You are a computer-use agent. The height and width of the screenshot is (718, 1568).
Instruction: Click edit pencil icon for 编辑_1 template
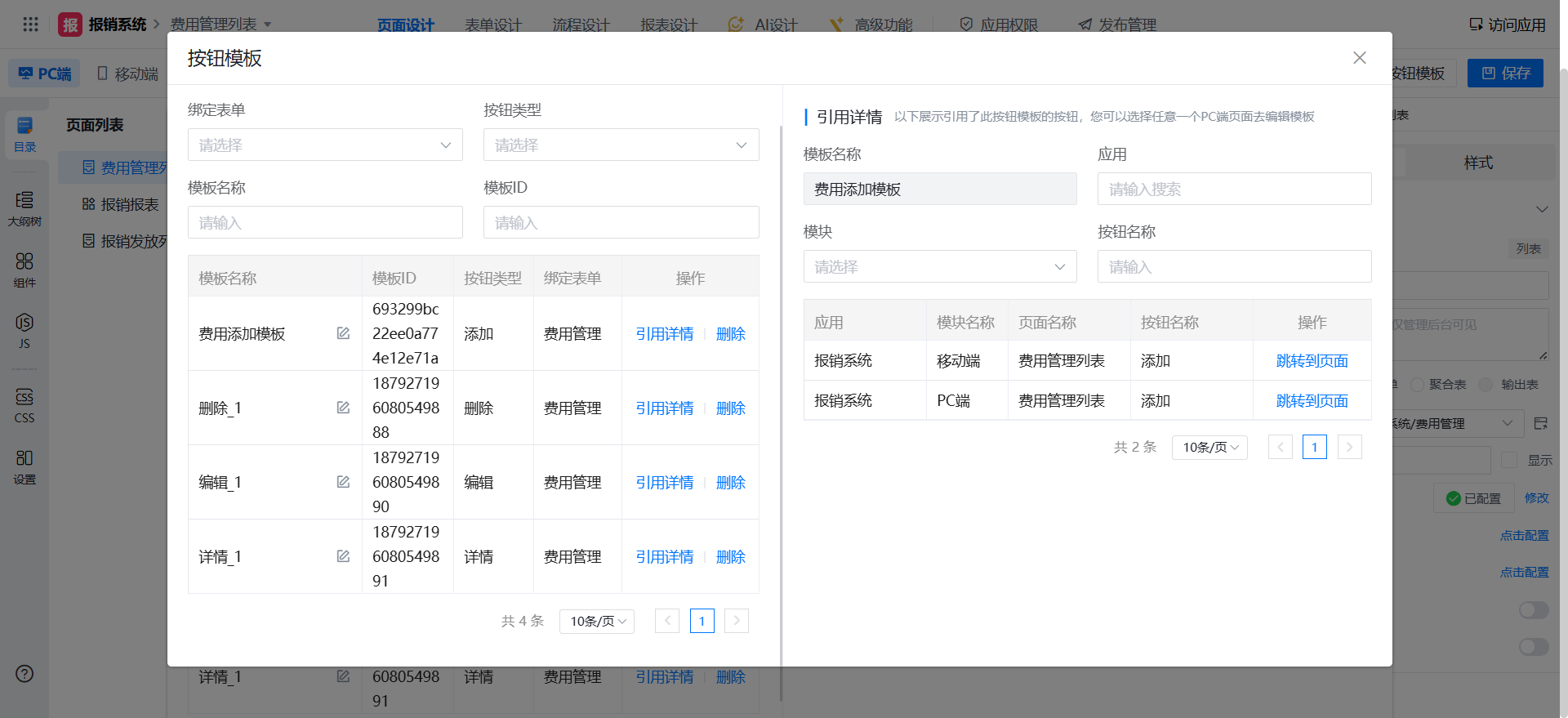(343, 482)
